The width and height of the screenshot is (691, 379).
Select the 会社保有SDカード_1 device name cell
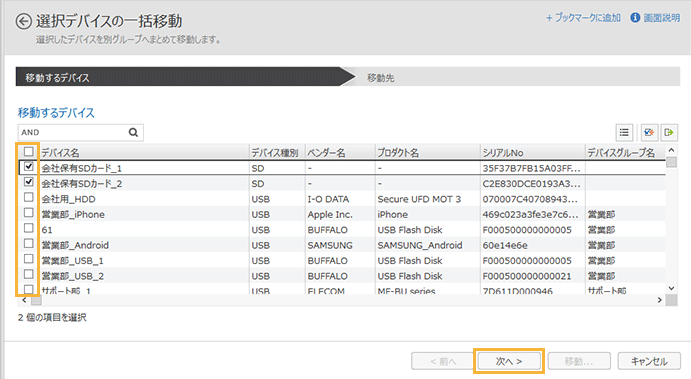pos(144,168)
